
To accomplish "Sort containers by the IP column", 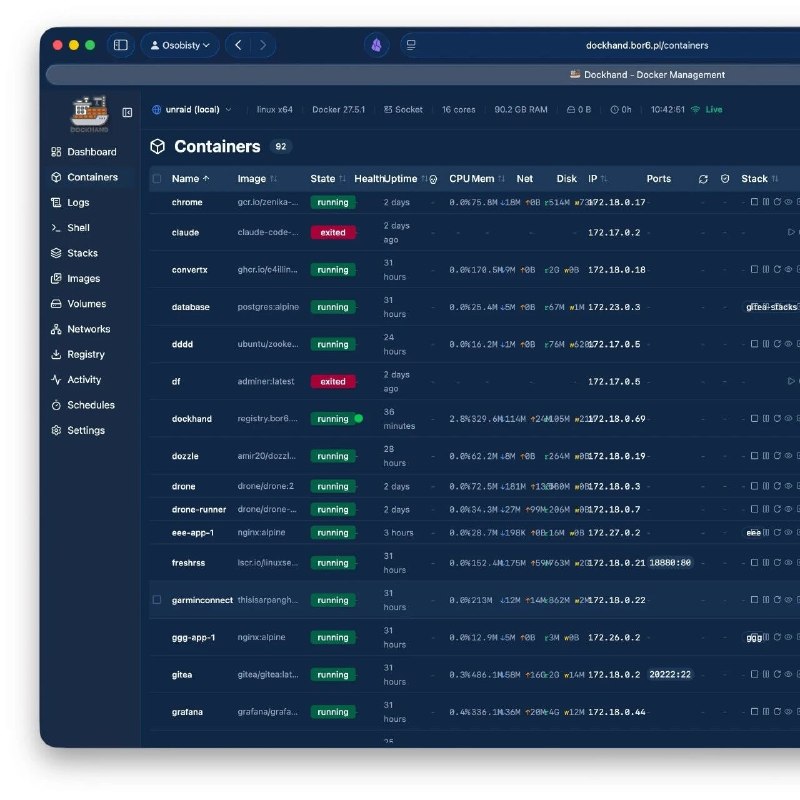I will click(597, 179).
